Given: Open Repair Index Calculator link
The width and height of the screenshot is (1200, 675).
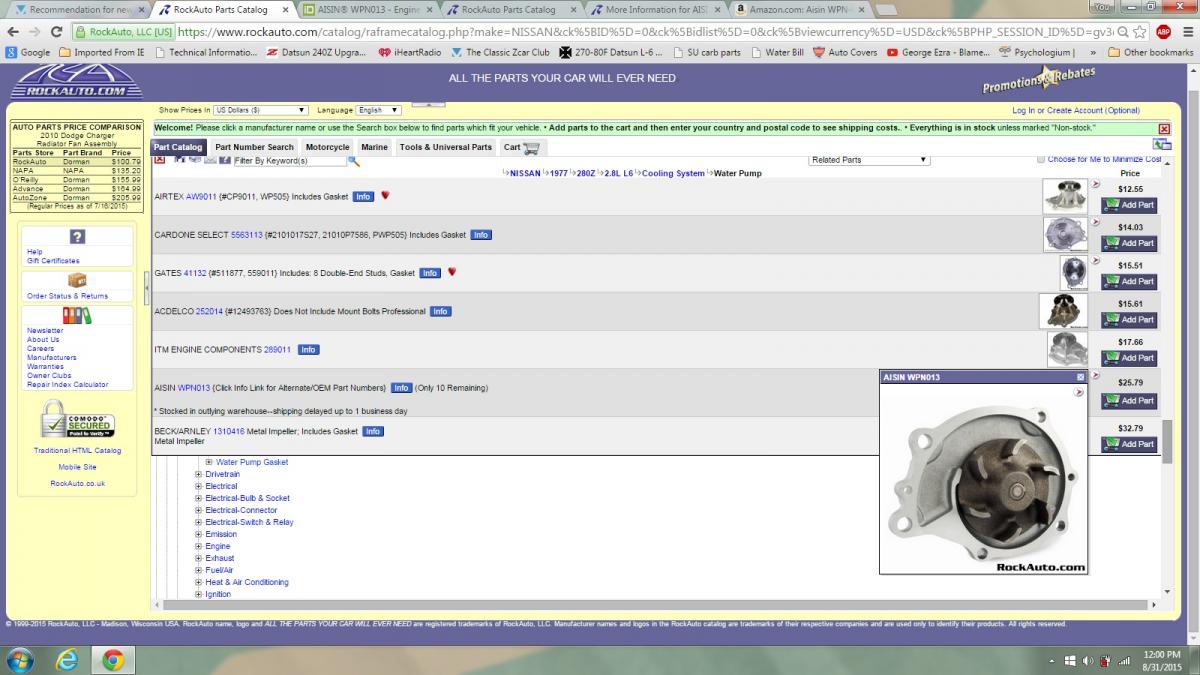Looking at the screenshot, I should [67, 384].
